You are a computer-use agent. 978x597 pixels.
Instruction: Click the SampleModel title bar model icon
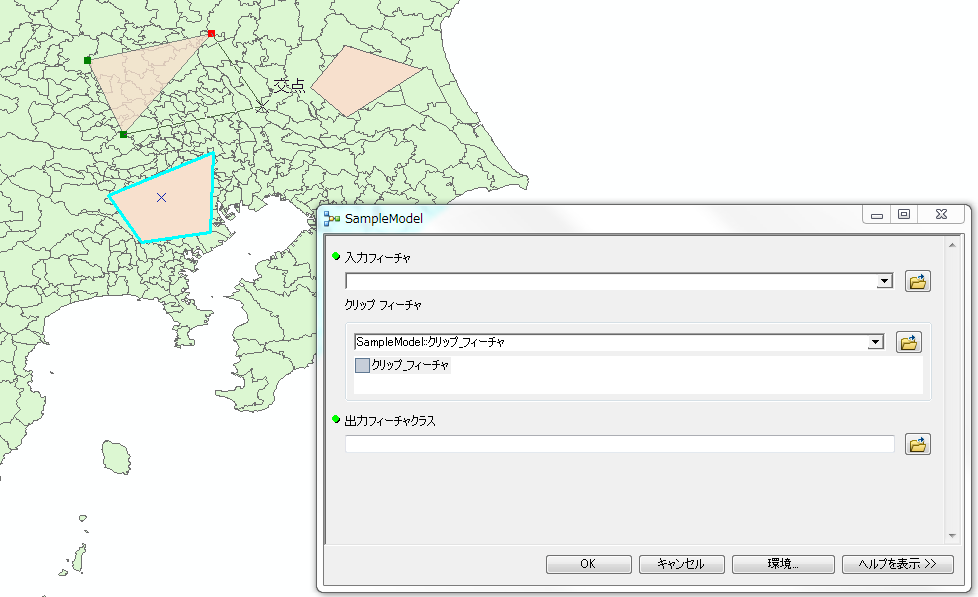(x=332, y=219)
